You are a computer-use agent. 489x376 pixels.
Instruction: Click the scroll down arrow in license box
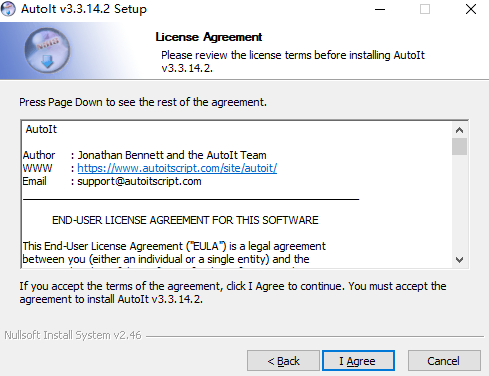pos(459,260)
